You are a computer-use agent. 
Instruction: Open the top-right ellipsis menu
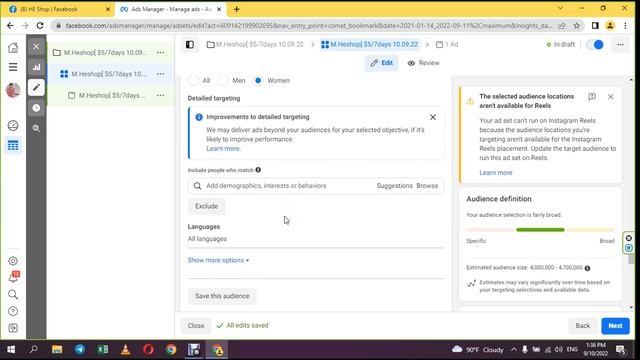tap(620, 44)
